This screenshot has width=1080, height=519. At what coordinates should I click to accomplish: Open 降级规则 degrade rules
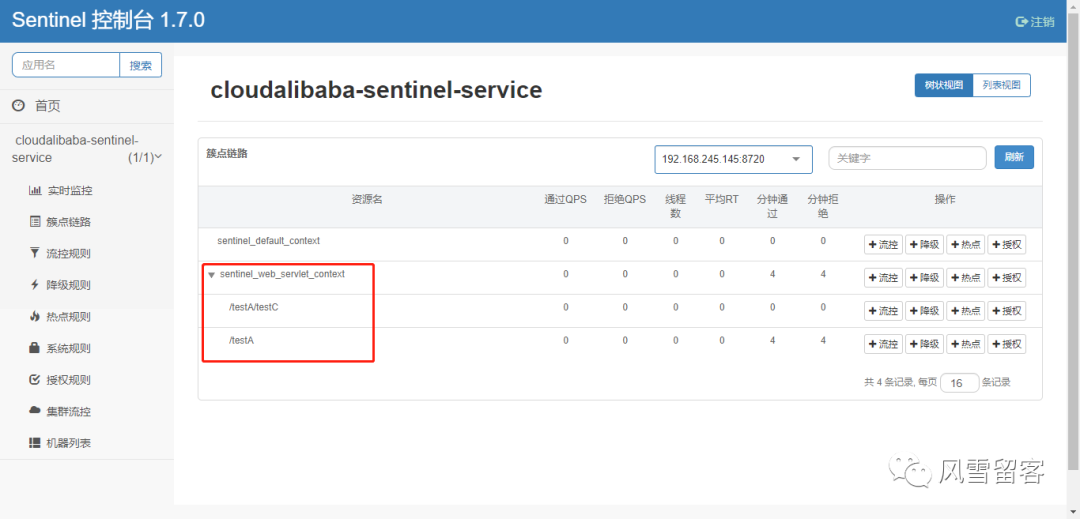[x=61, y=285]
